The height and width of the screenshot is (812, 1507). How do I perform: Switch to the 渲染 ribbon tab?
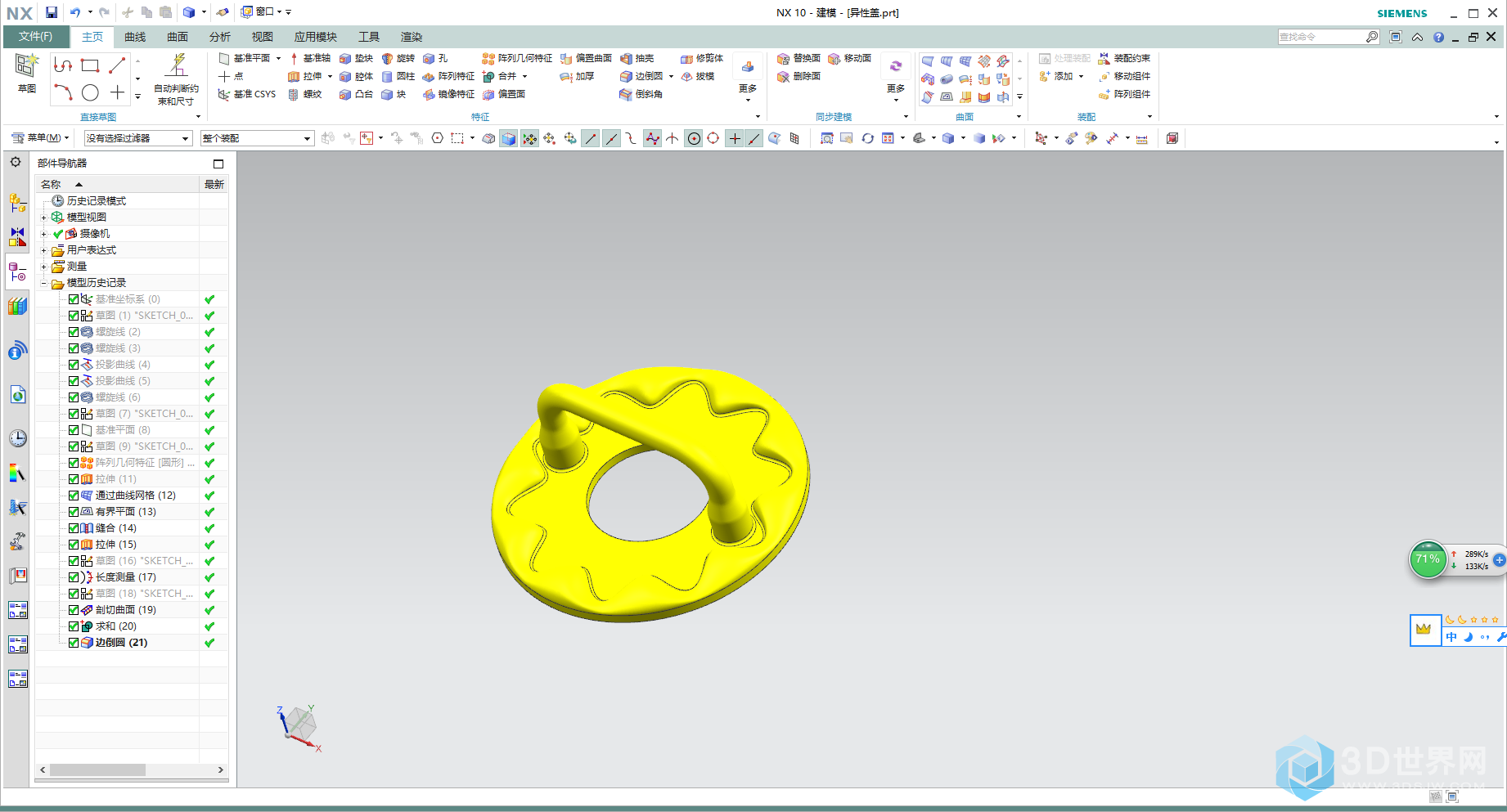pos(412,37)
